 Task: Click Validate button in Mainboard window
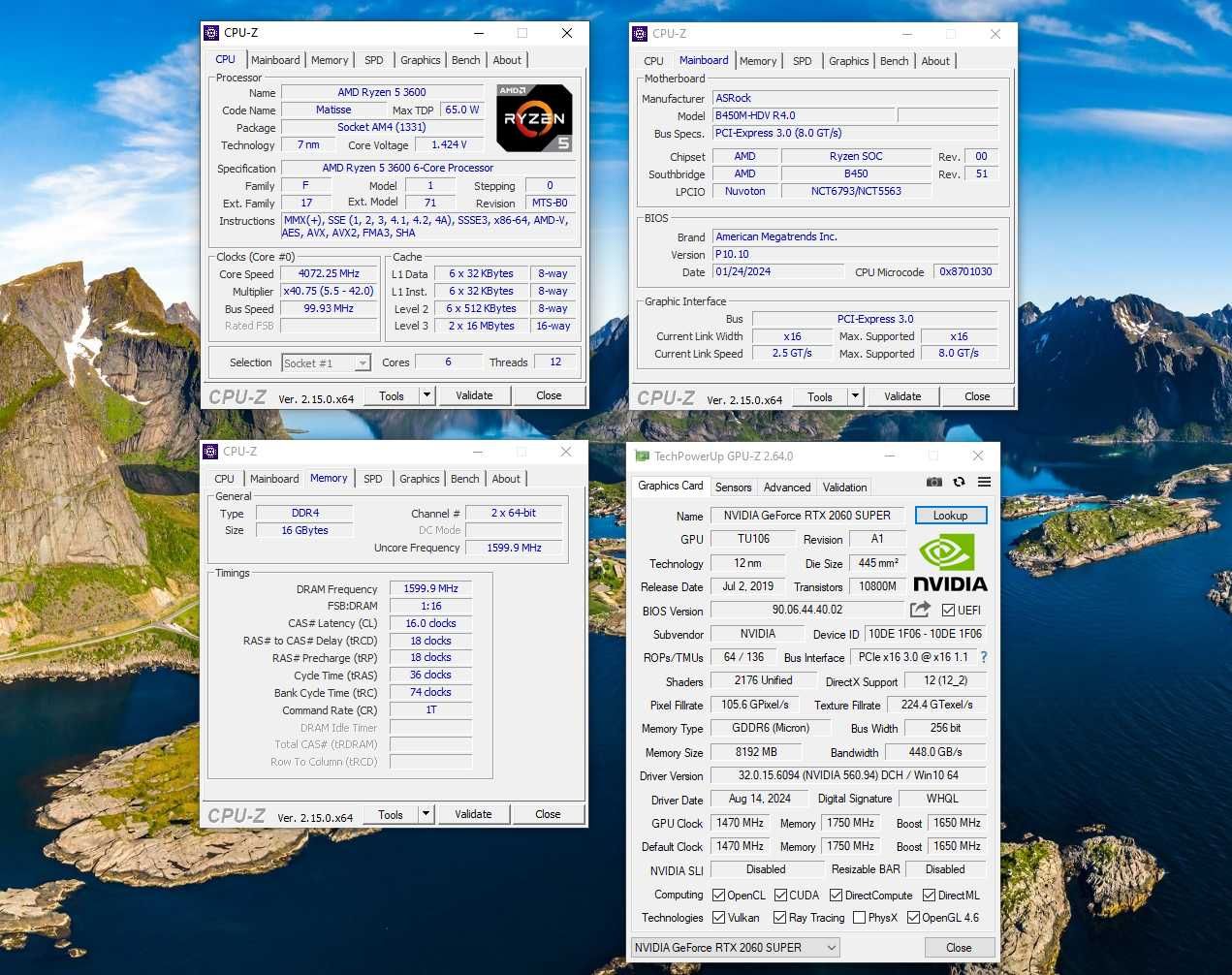pos(902,396)
